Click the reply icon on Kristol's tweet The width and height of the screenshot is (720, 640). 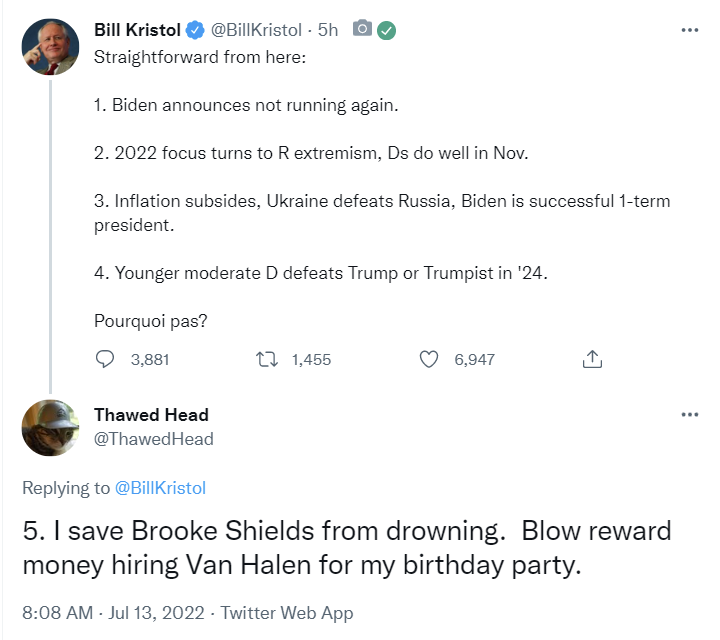(x=106, y=359)
